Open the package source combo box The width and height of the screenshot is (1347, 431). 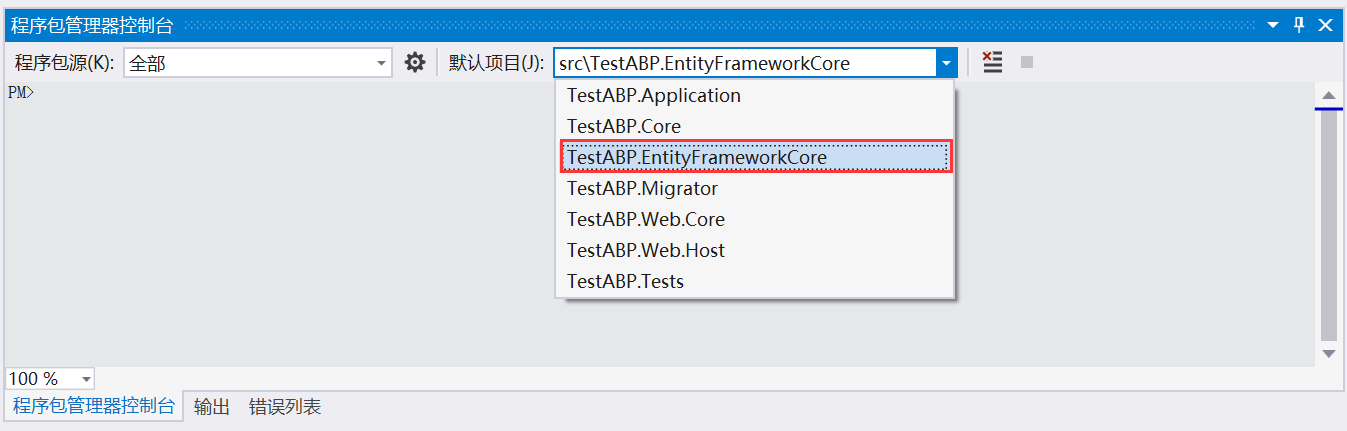pyautogui.click(x=258, y=63)
